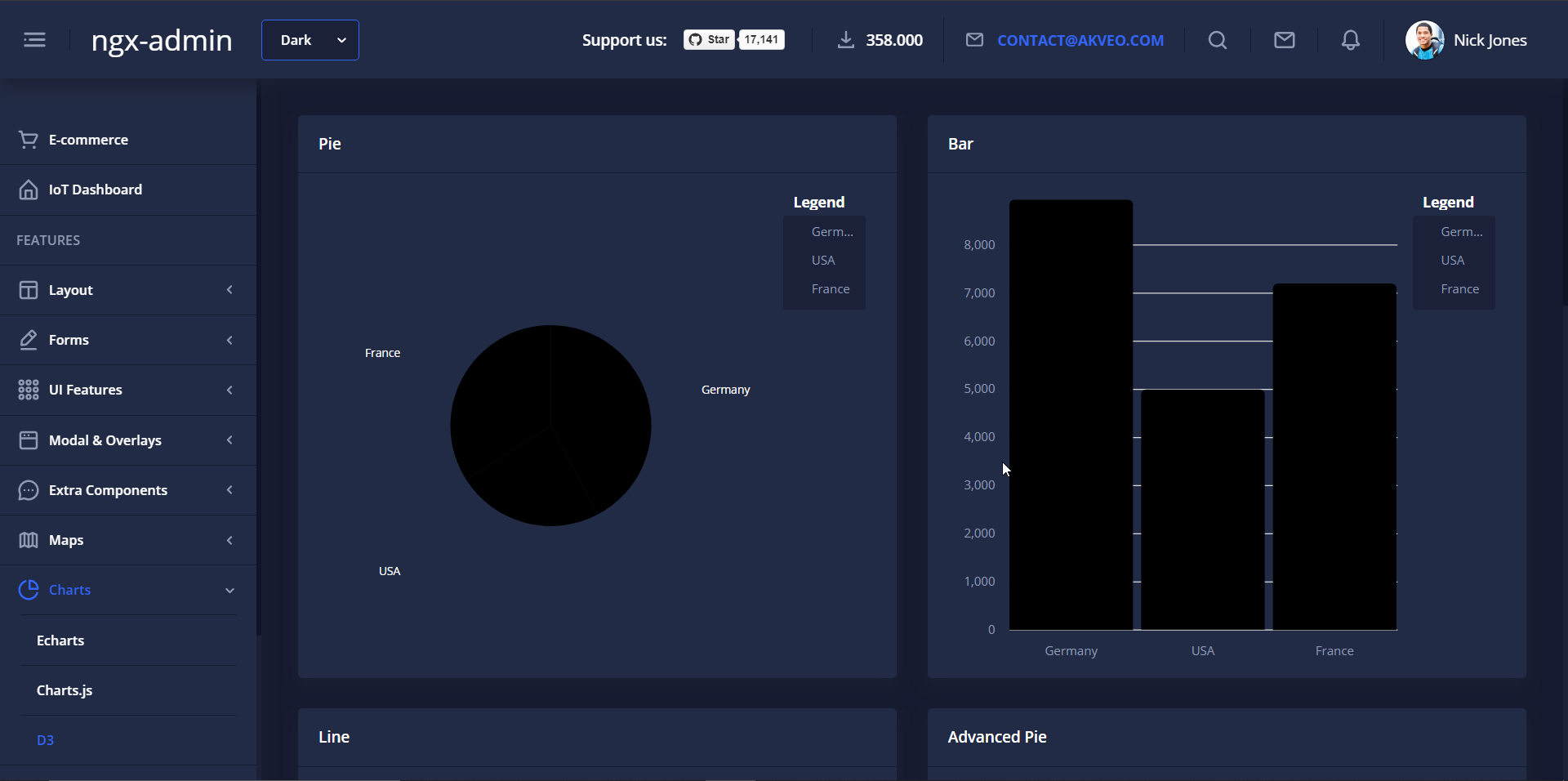Screen dimensions: 1568x781
Task: Click the 8,000 y-axis value
Action: 979,245
